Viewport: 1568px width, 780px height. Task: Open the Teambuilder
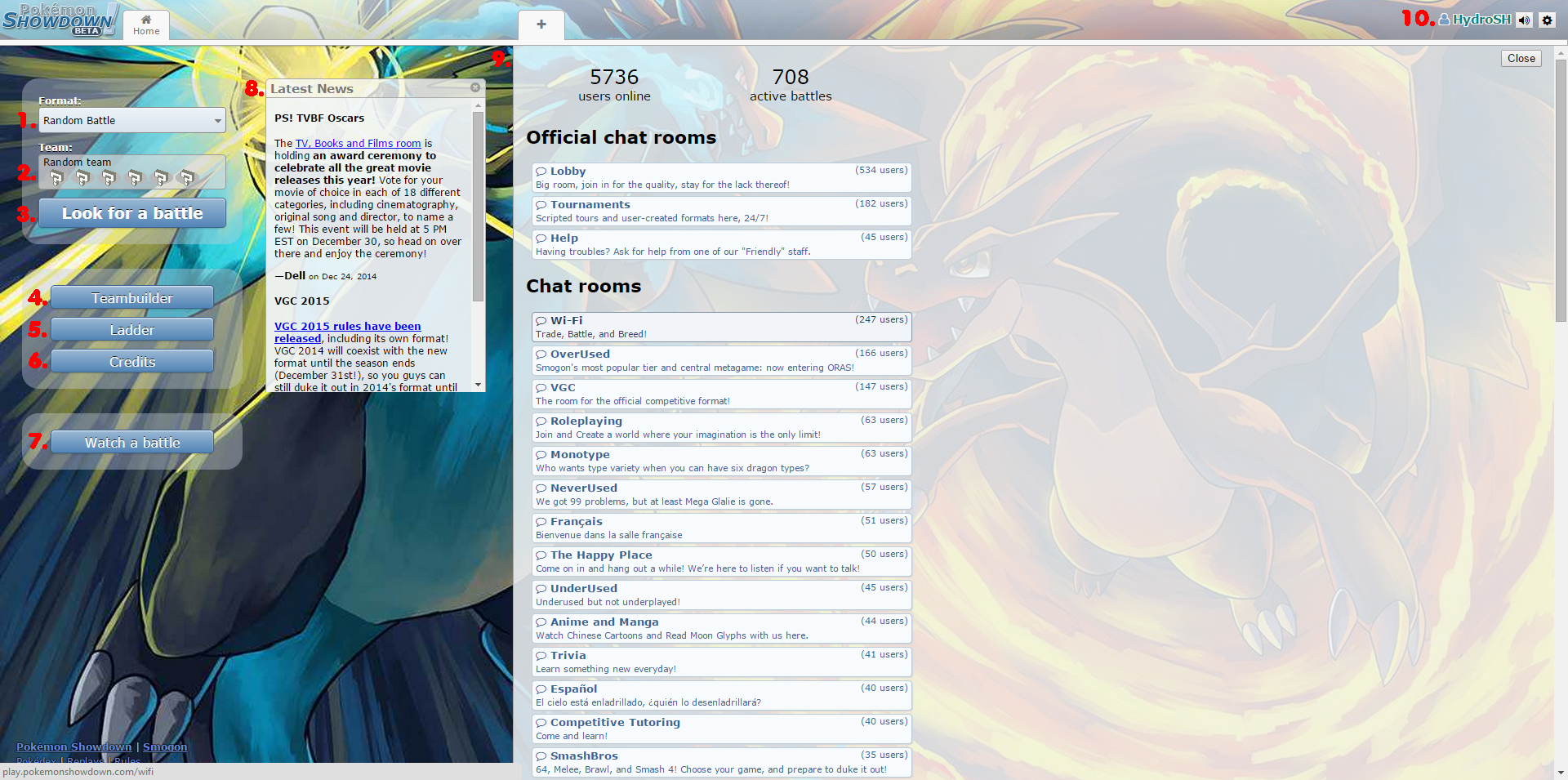click(x=132, y=298)
